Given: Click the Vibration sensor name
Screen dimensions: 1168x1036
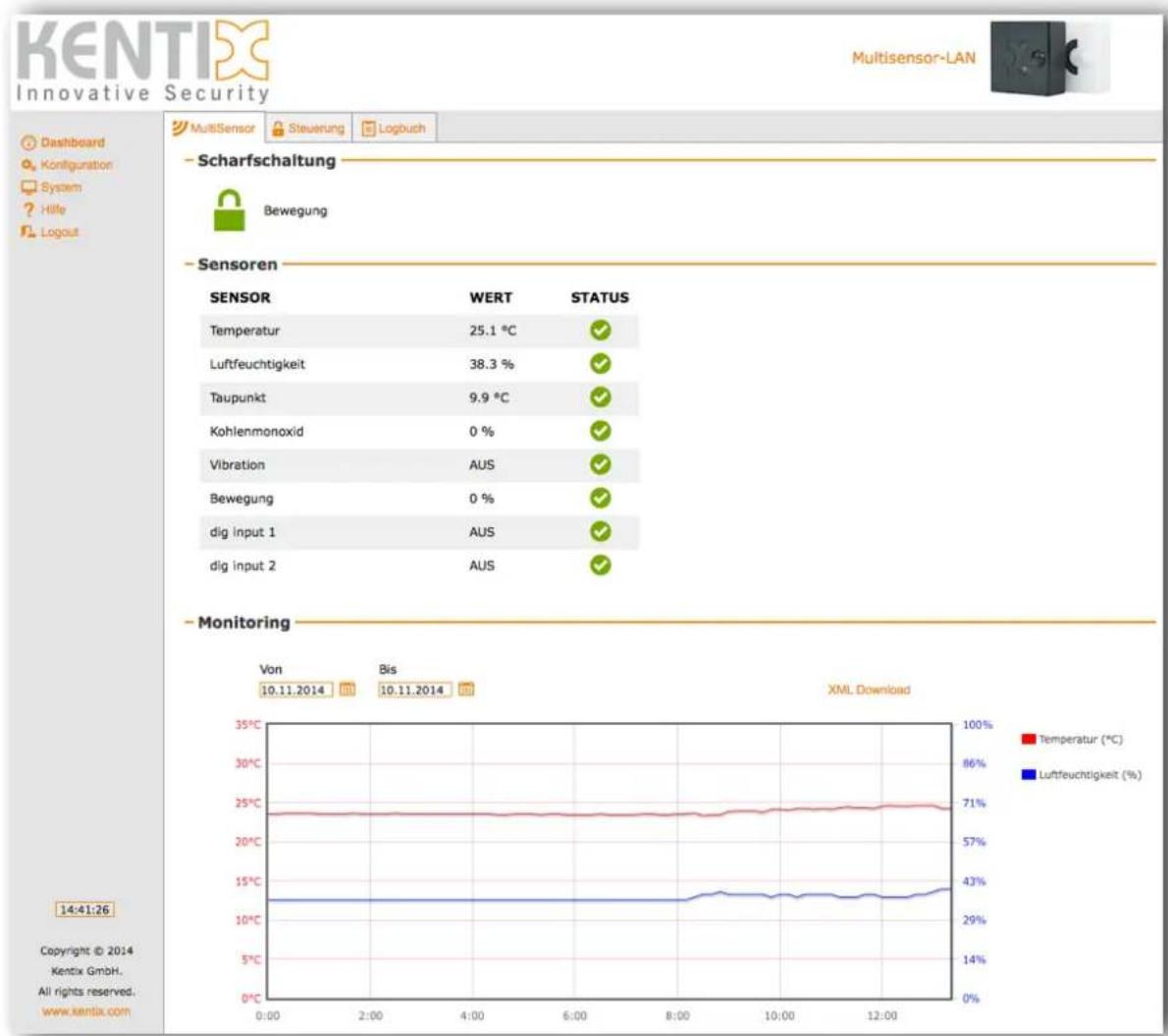Looking at the screenshot, I should (x=237, y=464).
